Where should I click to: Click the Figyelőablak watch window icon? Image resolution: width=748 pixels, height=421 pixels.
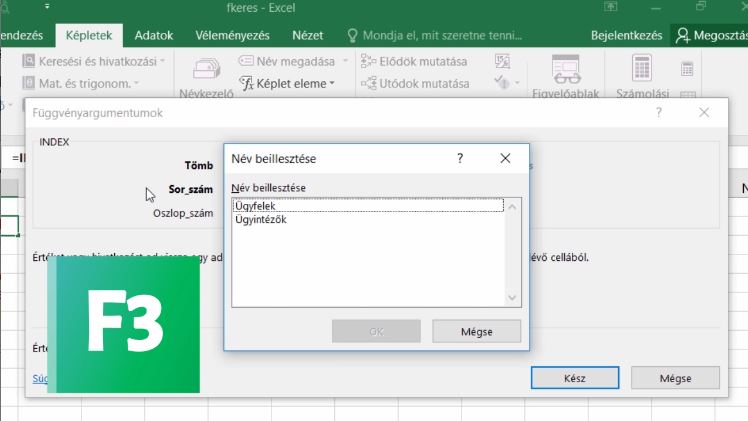coord(566,70)
